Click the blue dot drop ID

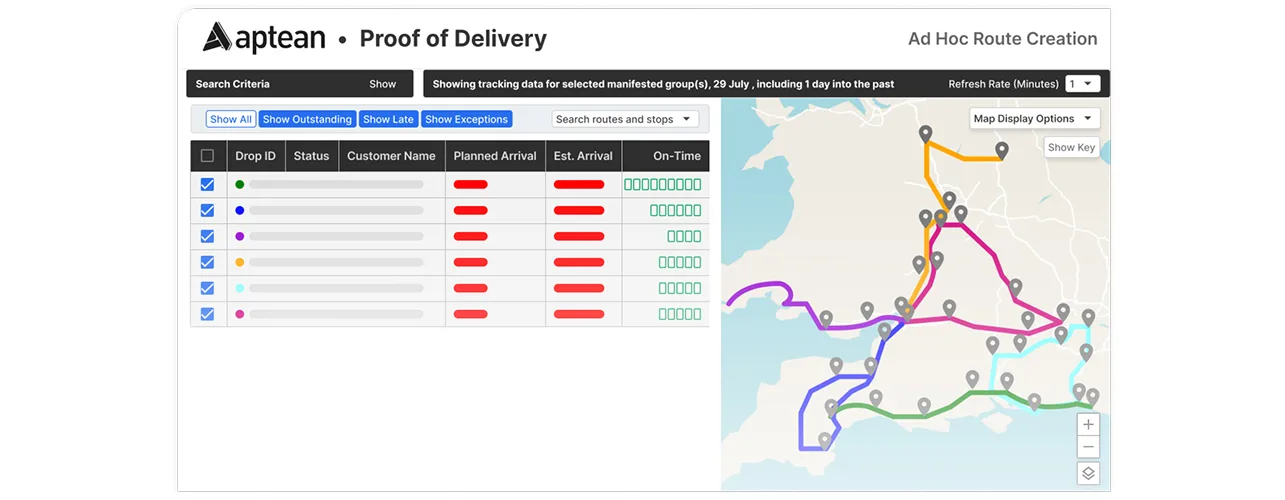click(239, 210)
